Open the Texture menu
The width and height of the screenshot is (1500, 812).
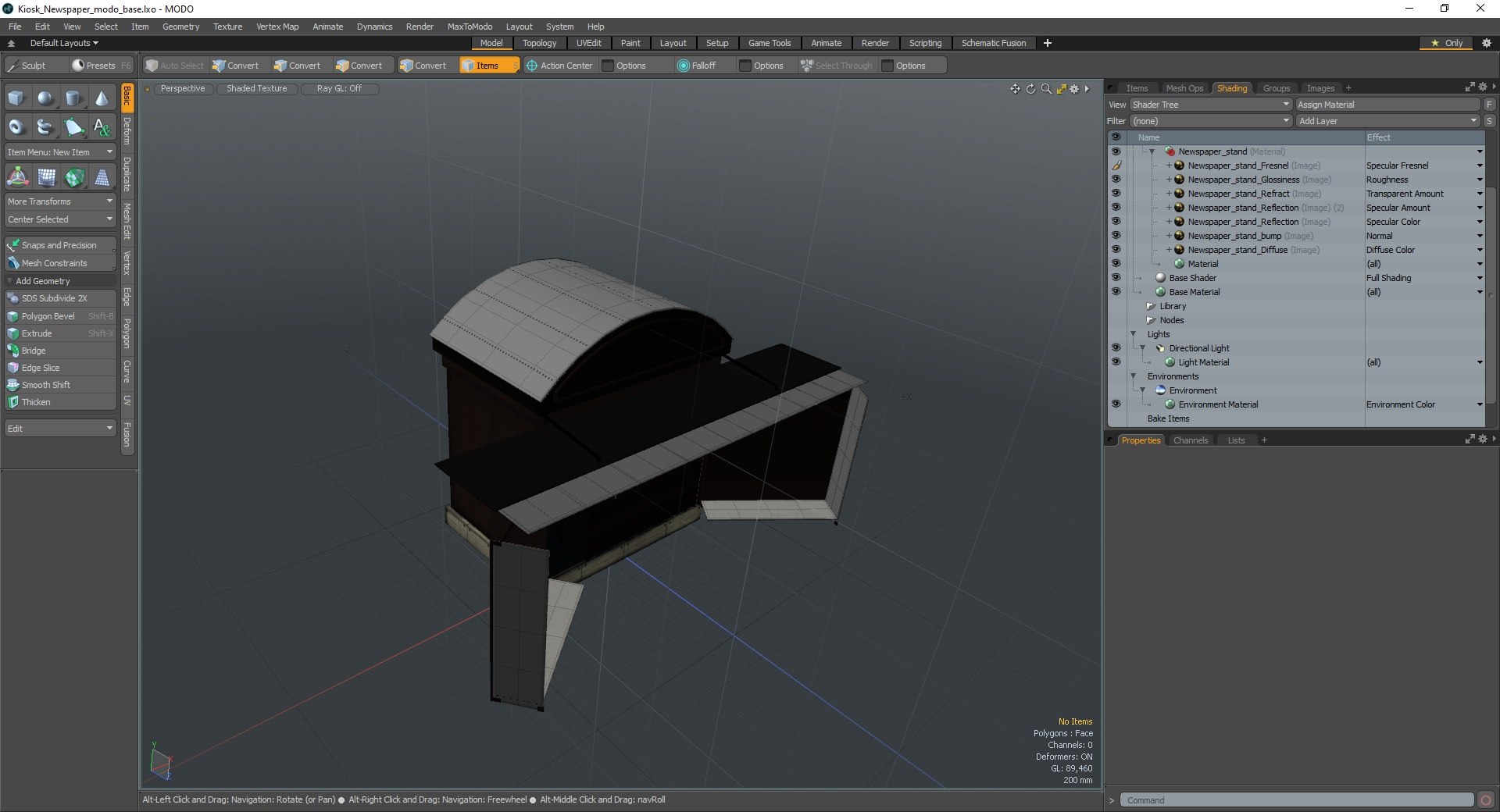(227, 27)
